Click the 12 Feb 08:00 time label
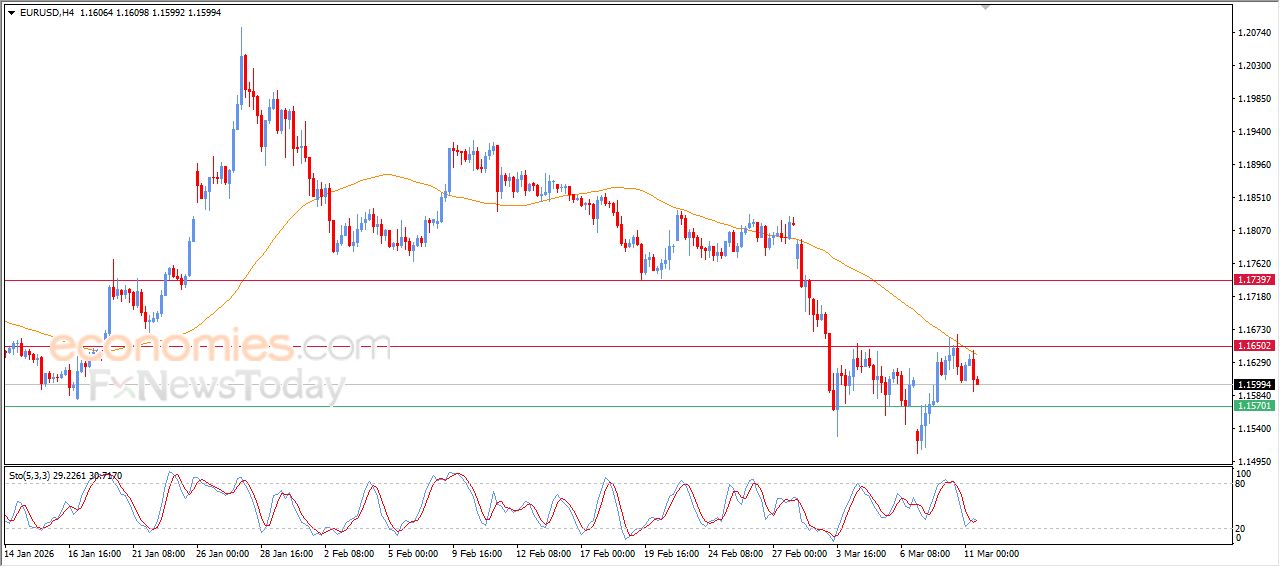Image resolution: width=1280 pixels, height=567 pixels. pos(544,552)
